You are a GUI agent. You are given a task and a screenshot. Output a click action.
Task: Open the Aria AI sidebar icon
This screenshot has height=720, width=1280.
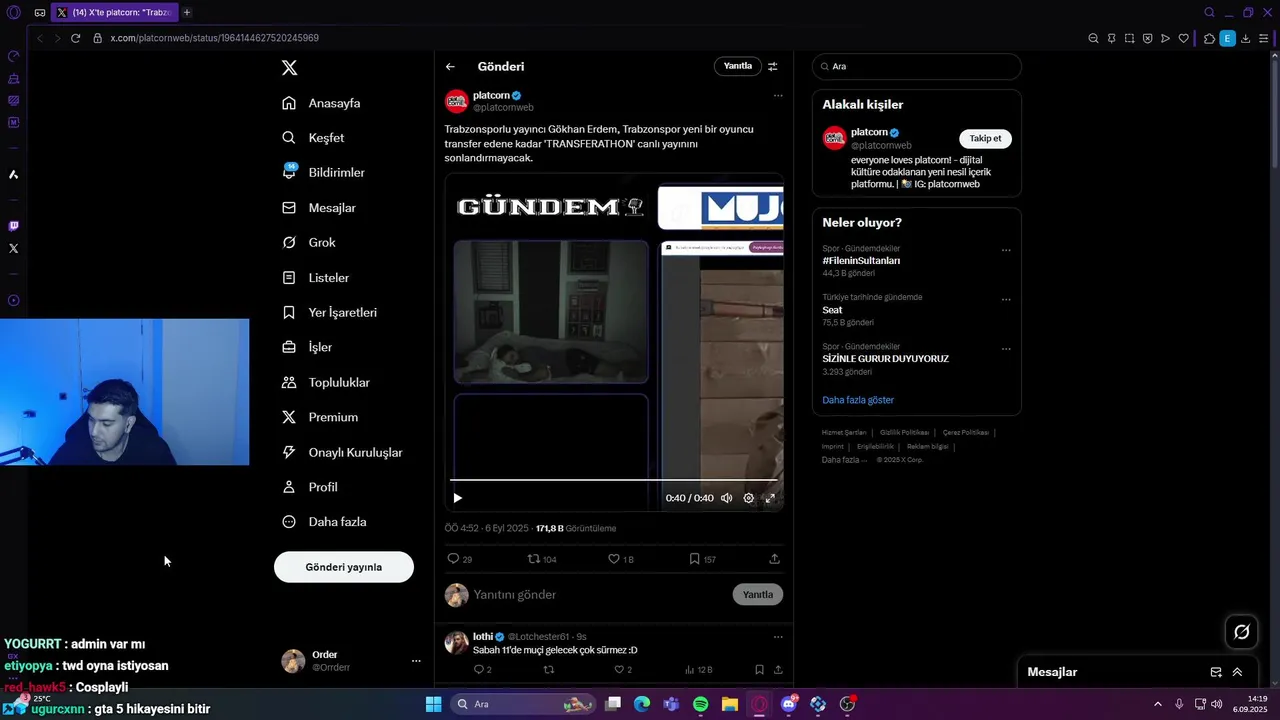[13, 174]
